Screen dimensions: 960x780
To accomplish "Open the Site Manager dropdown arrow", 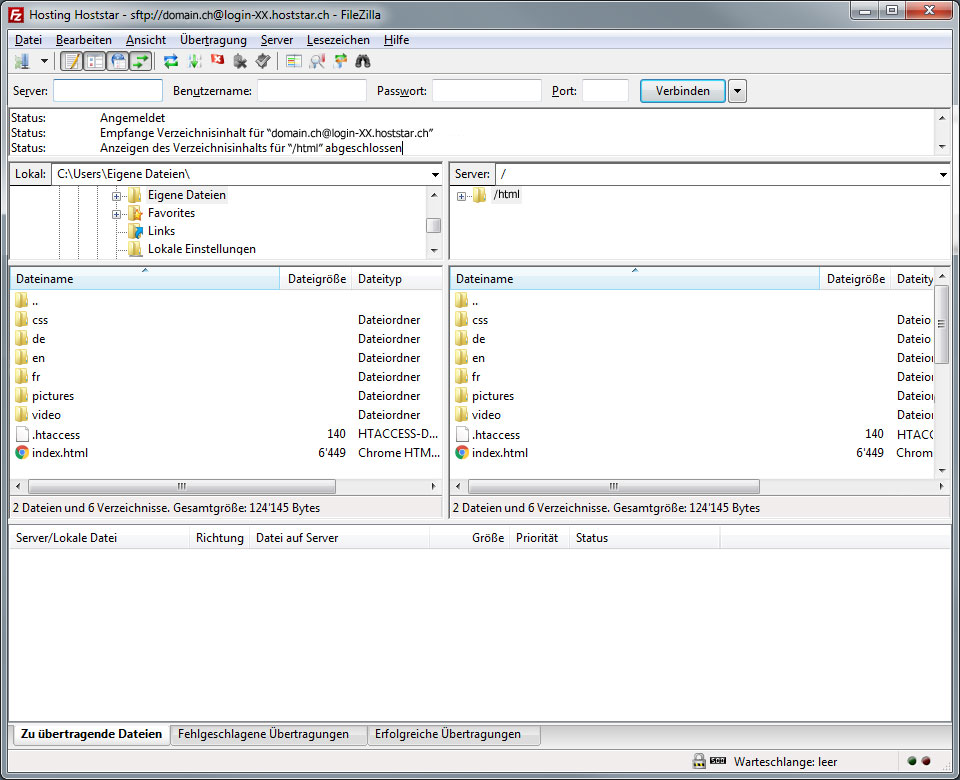I will (x=44, y=61).
